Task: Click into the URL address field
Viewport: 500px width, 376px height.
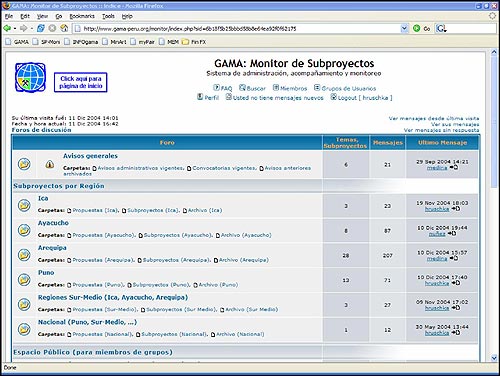Action: click(237, 29)
